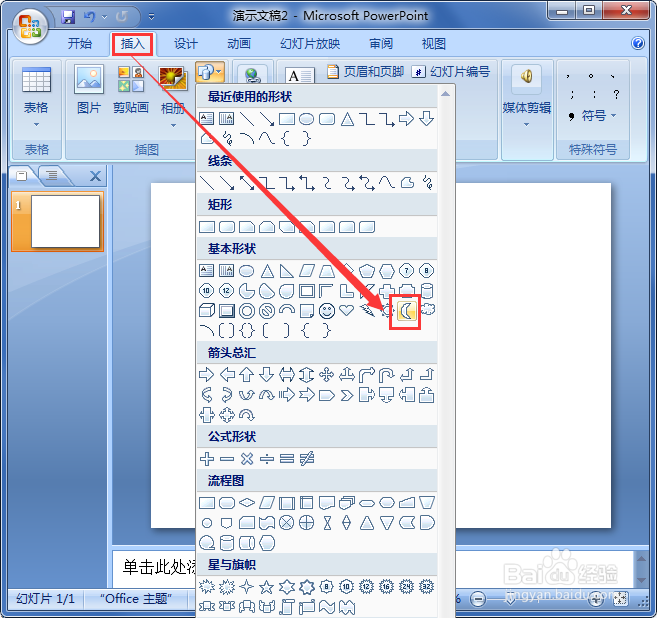657x618 pixels.
Task: Expand the Photo Album dropdown arrow
Action: coord(173,125)
